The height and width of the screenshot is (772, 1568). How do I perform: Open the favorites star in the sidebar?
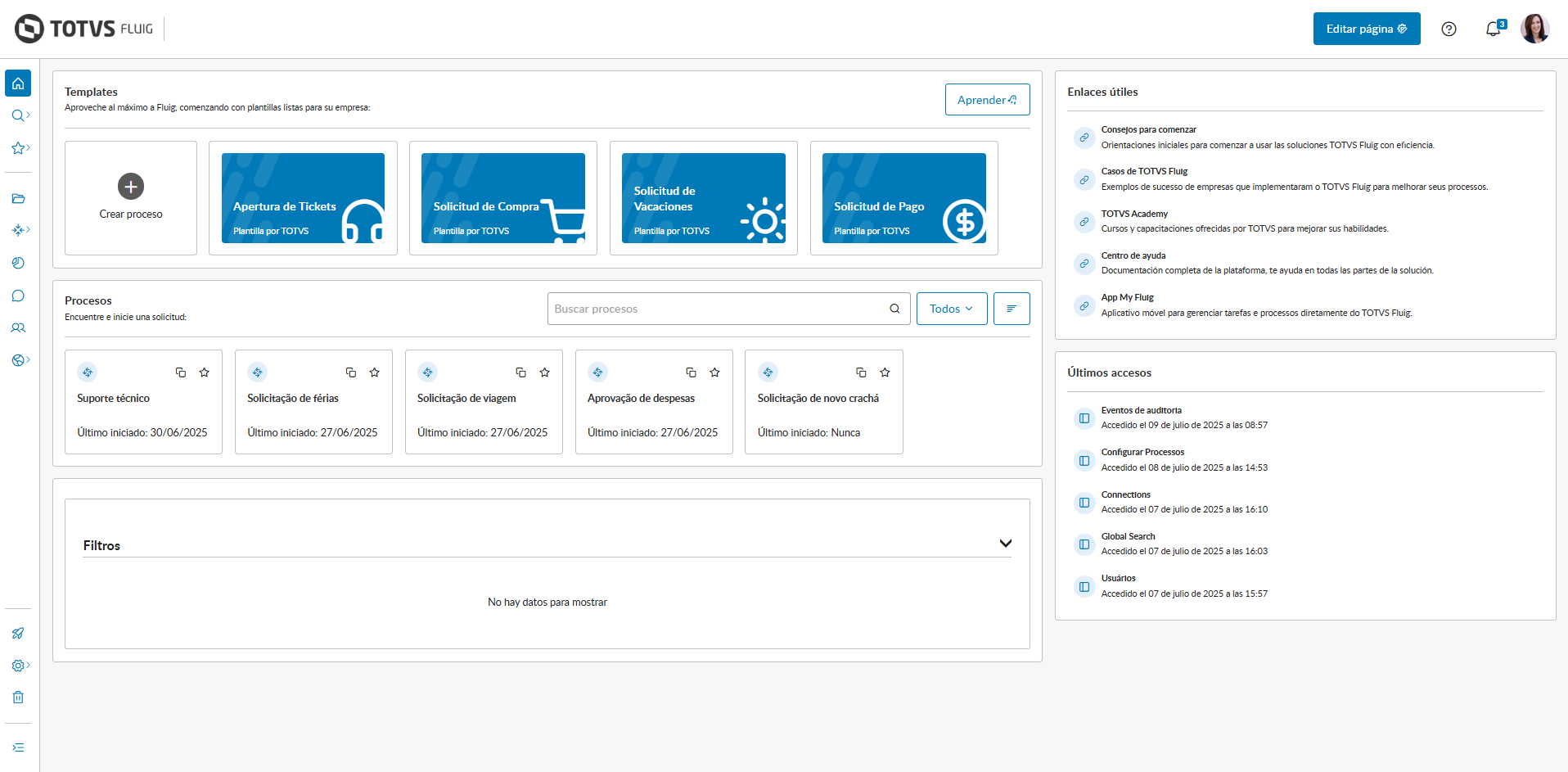pos(20,148)
